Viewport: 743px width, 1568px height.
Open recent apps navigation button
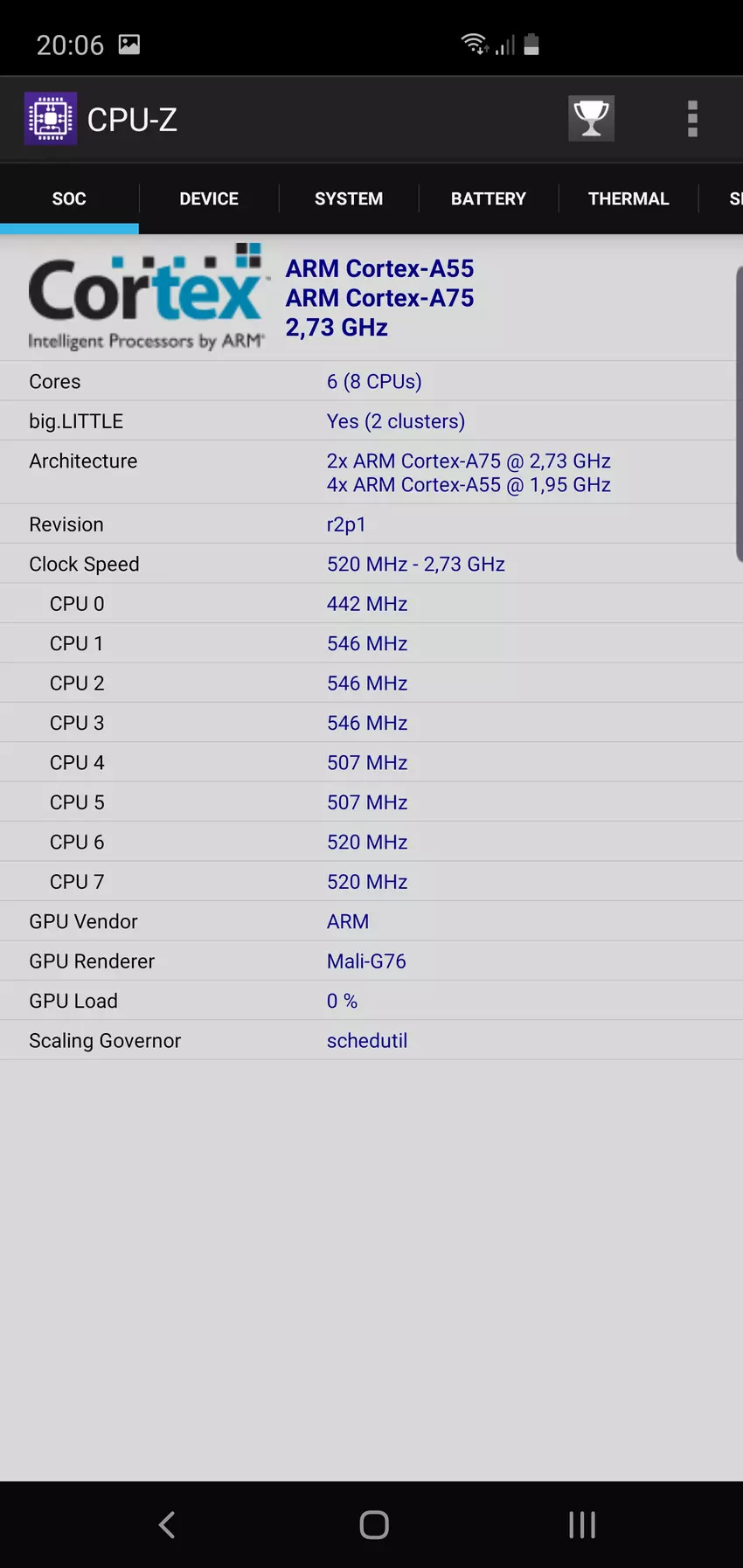pos(582,1524)
